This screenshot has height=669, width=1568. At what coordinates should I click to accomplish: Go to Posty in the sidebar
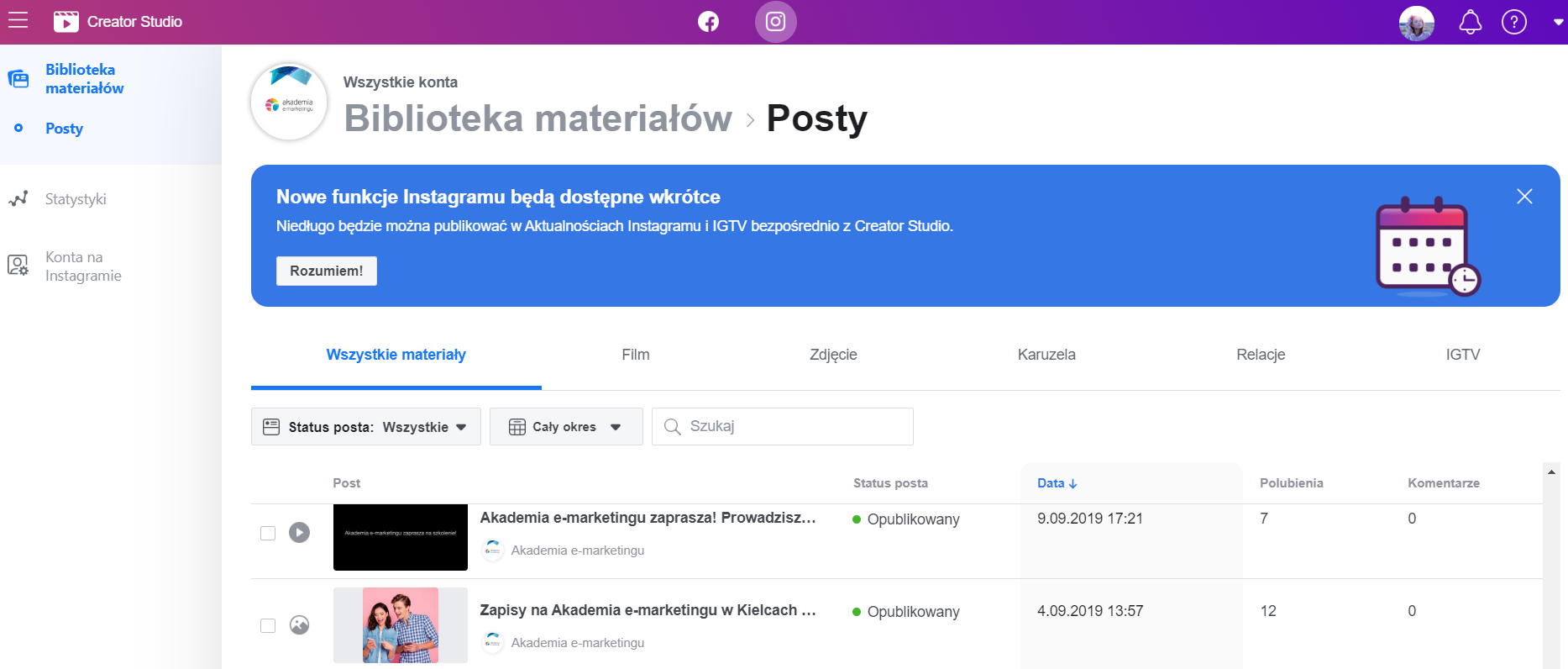64,129
